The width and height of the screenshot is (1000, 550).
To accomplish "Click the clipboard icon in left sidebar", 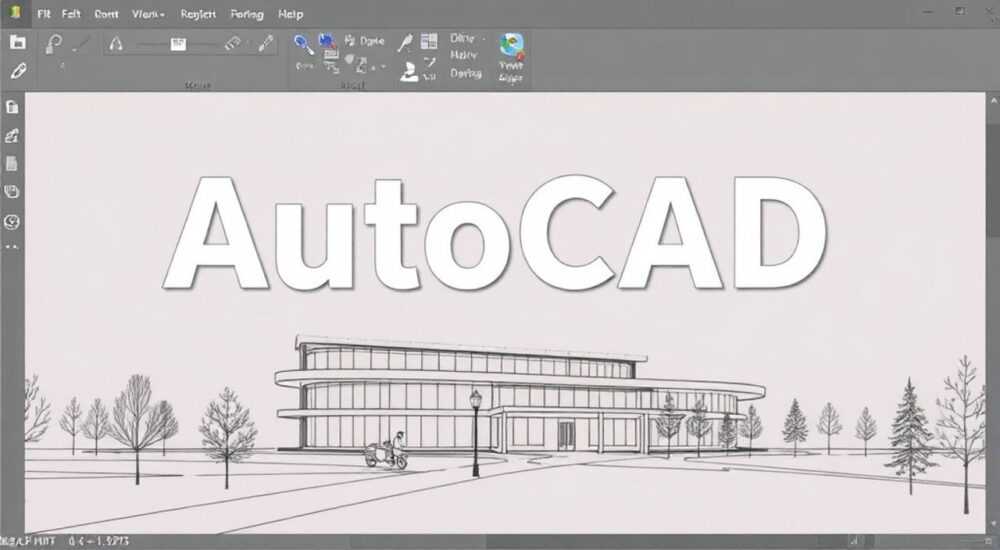I will [x=12, y=107].
